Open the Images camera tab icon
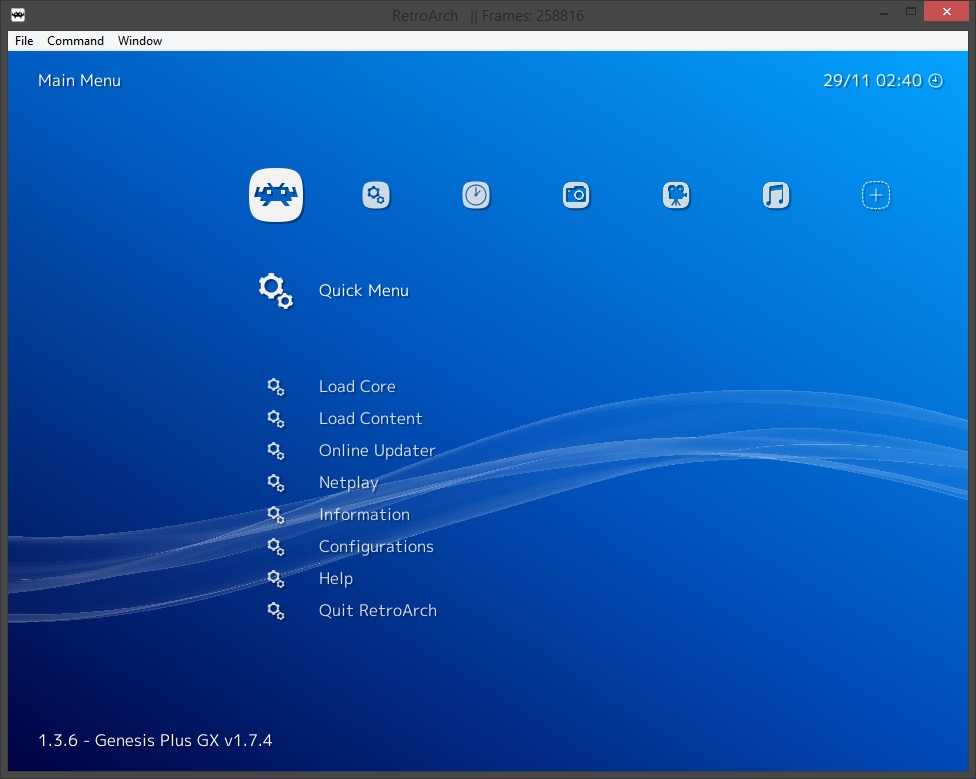Viewport: 976px width, 779px height. coord(576,195)
